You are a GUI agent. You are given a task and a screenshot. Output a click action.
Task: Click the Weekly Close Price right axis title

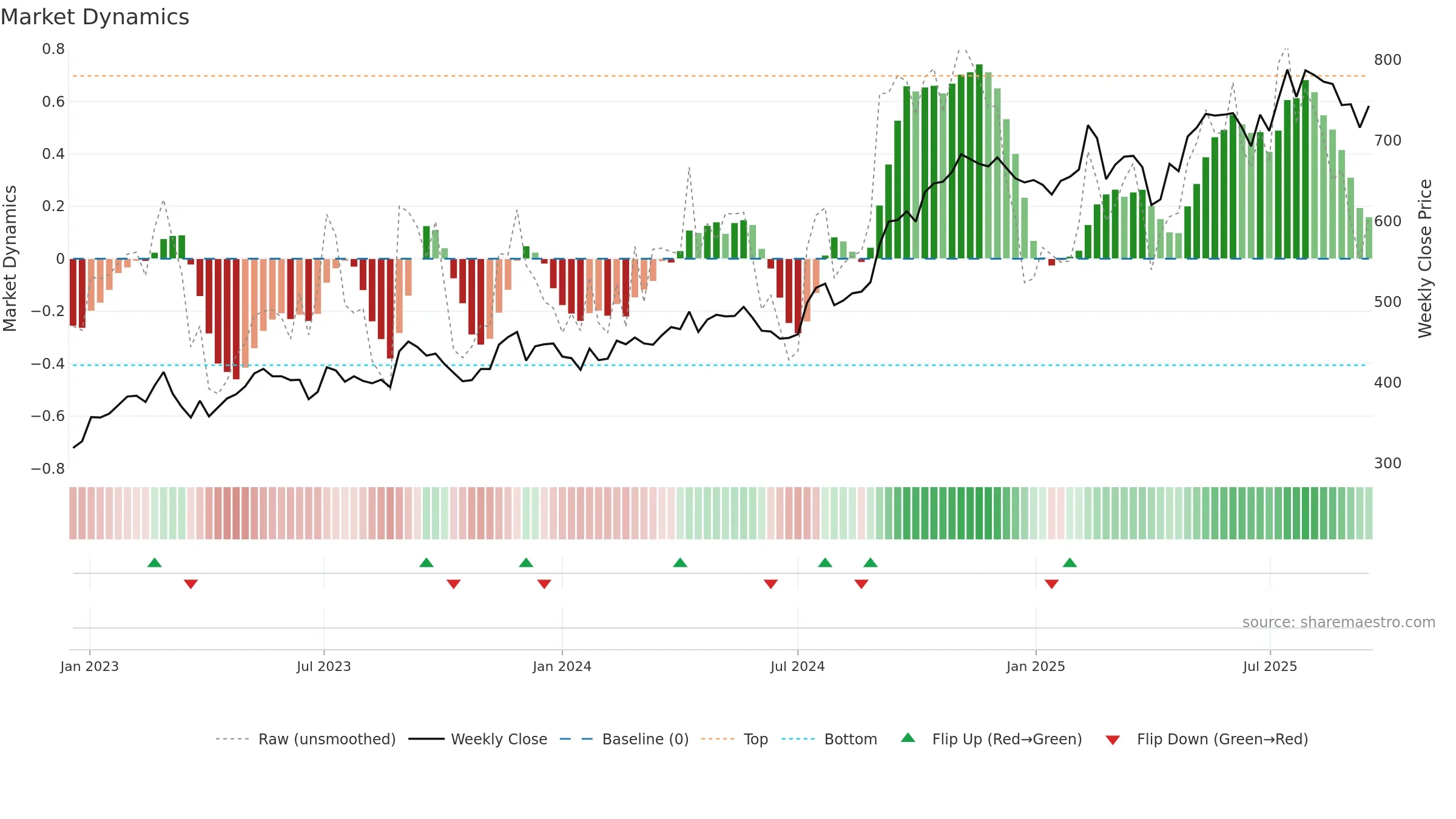click(x=1425, y=258)
